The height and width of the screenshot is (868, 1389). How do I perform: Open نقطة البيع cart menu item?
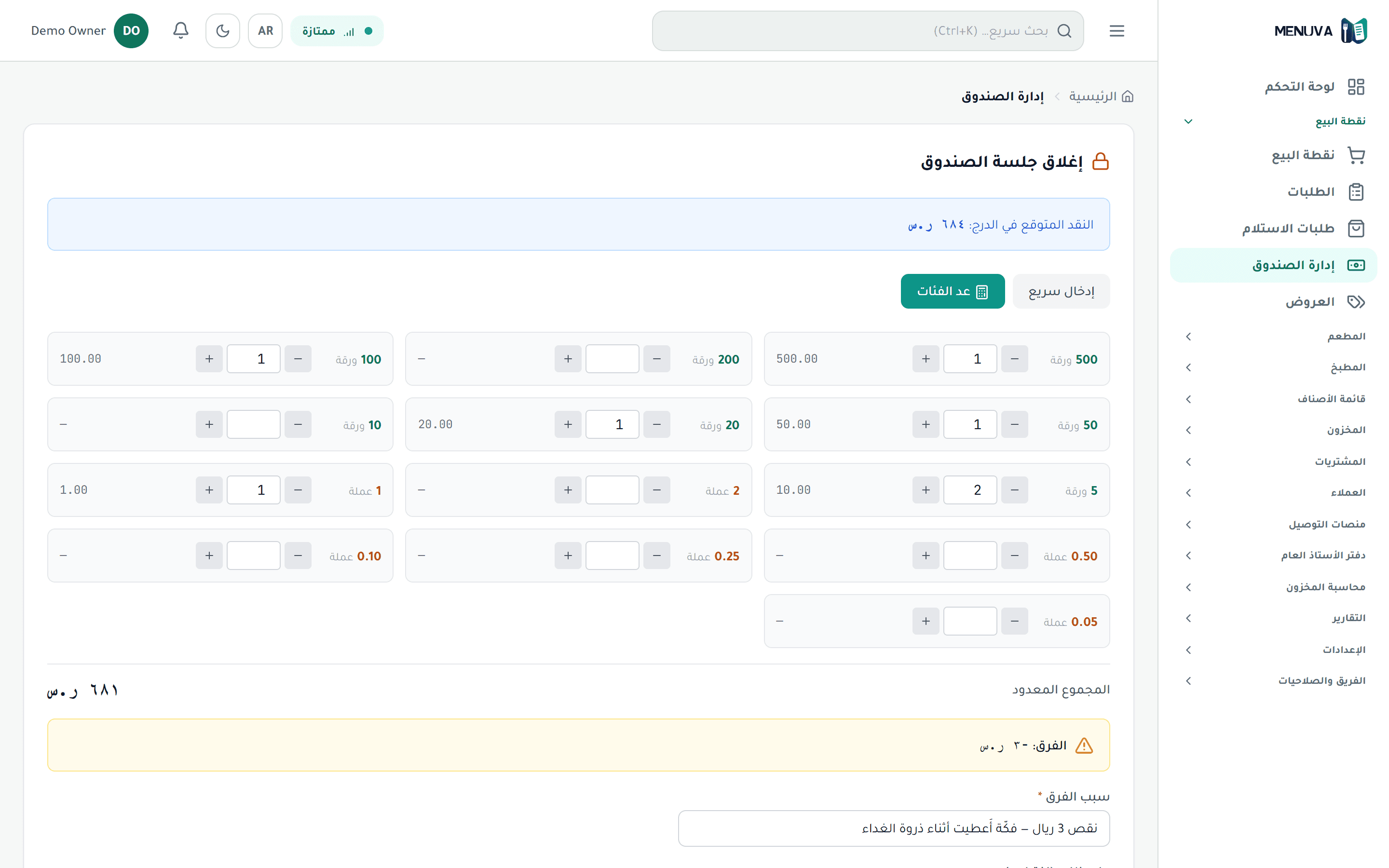[x=1274, y=155]
